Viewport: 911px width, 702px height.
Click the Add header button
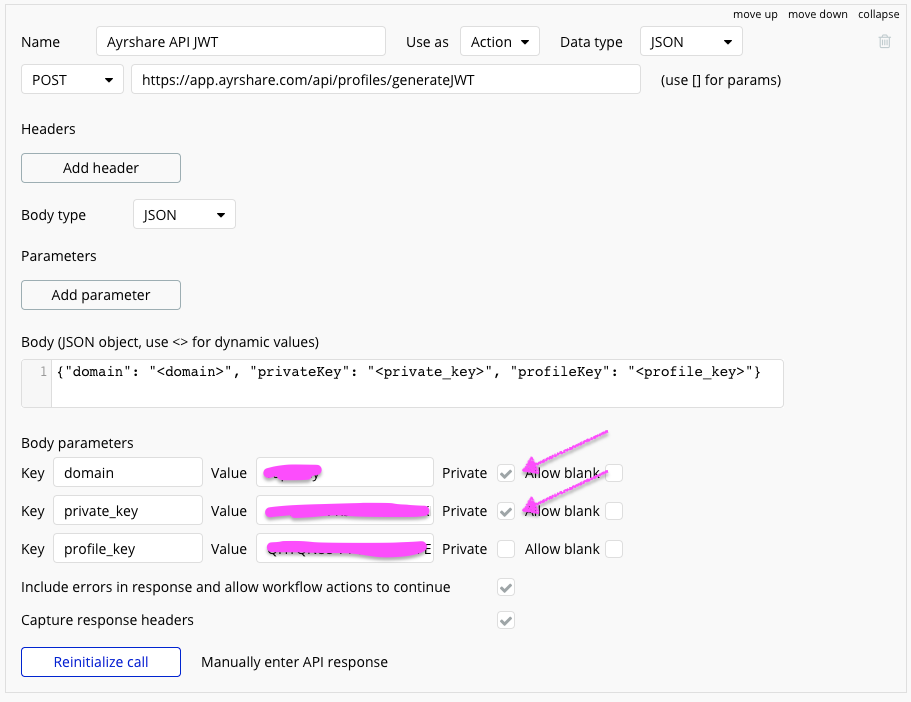[x=101, y=168]
